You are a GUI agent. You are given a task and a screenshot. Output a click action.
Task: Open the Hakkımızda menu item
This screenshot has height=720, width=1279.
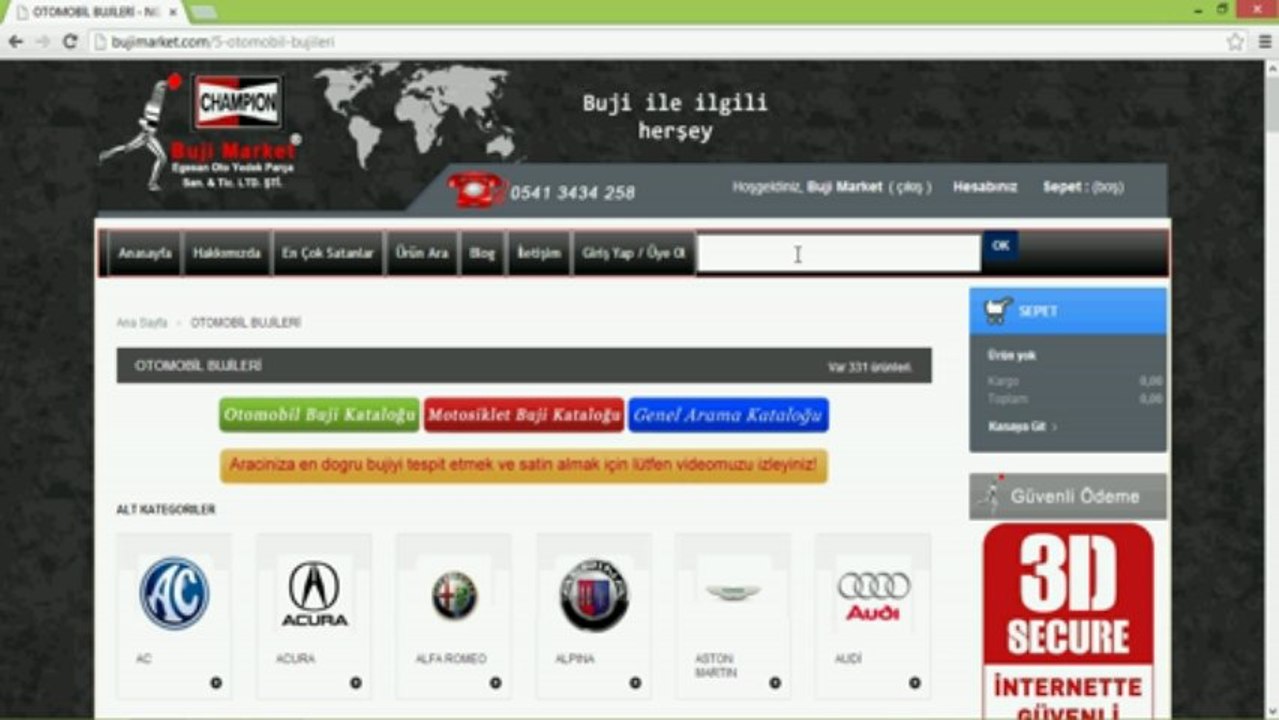coord(227,254)
